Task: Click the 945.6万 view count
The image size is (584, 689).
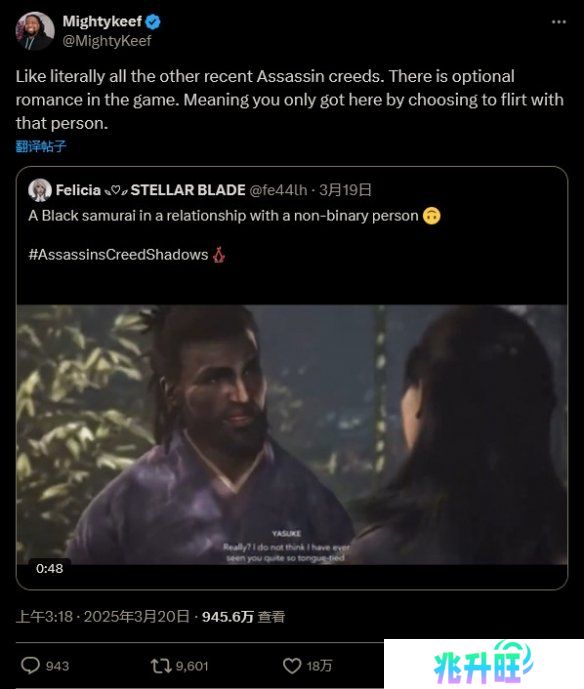Action: point(228,616)
